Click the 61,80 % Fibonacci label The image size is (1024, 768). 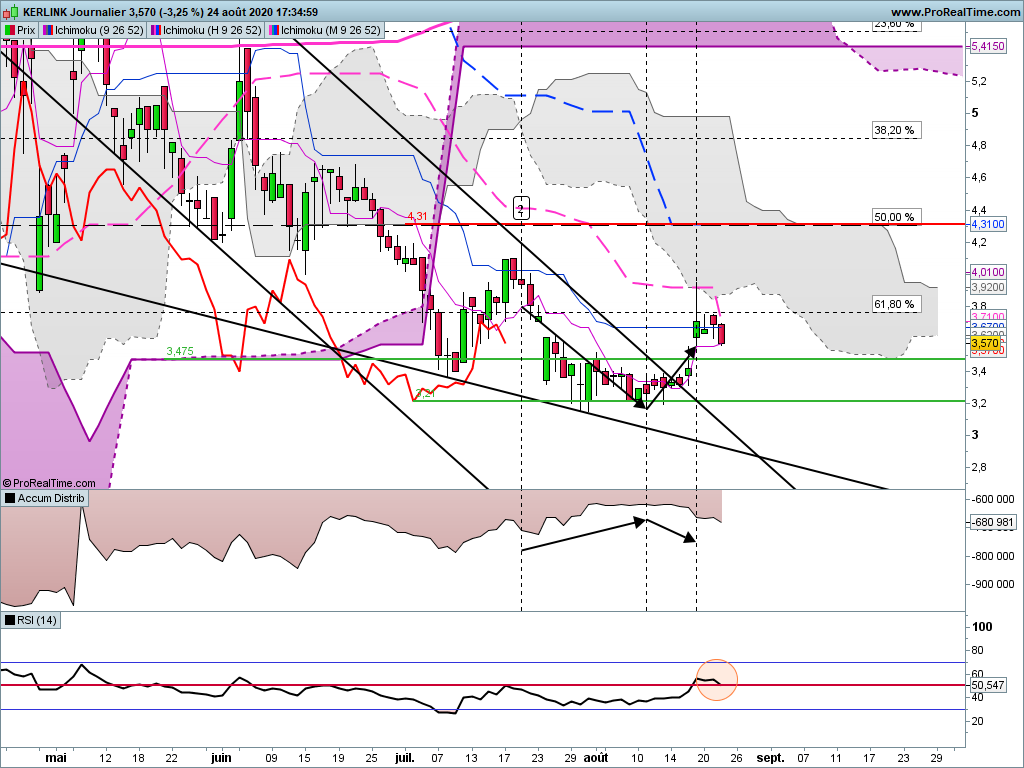(x=897, y=304)
